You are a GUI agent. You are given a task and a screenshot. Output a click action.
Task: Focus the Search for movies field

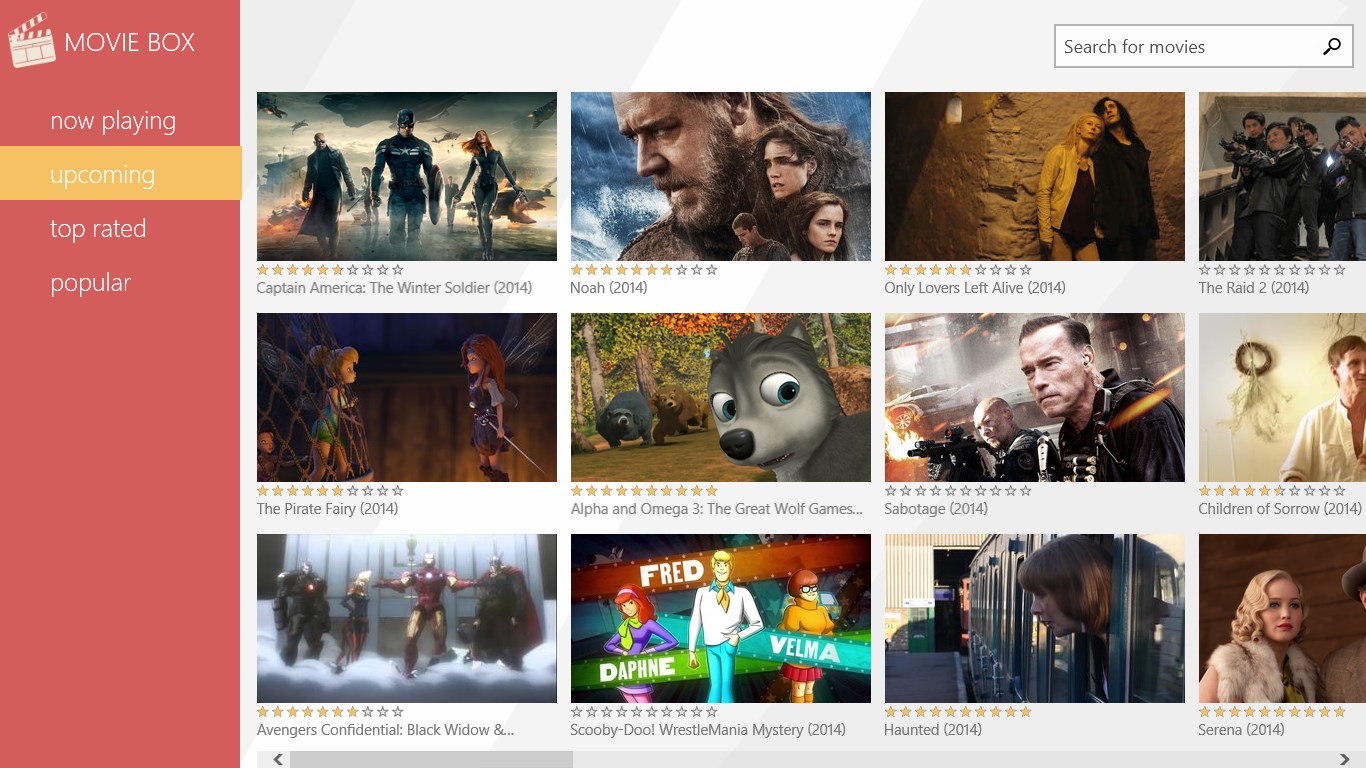point(1203,46)
